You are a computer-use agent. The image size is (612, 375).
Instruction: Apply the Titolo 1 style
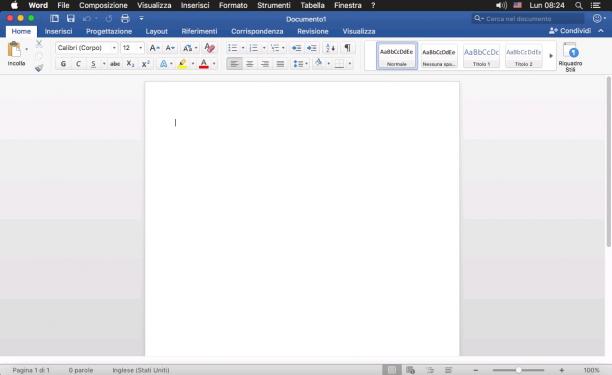[x=481, y=56]
